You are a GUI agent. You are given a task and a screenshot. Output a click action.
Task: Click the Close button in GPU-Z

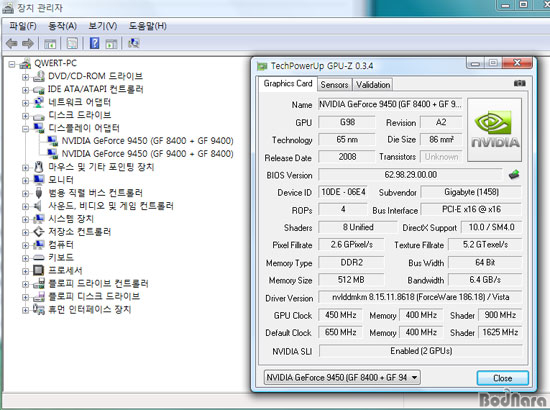pos(502,378)
